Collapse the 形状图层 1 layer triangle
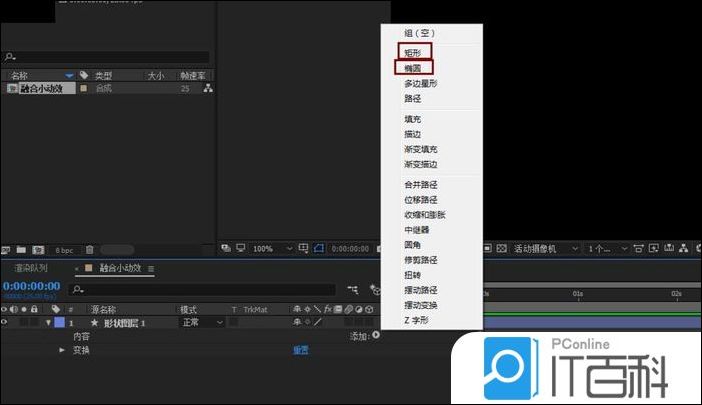The image size is (702, 405). pyautogui.click(x=48, y=322)
